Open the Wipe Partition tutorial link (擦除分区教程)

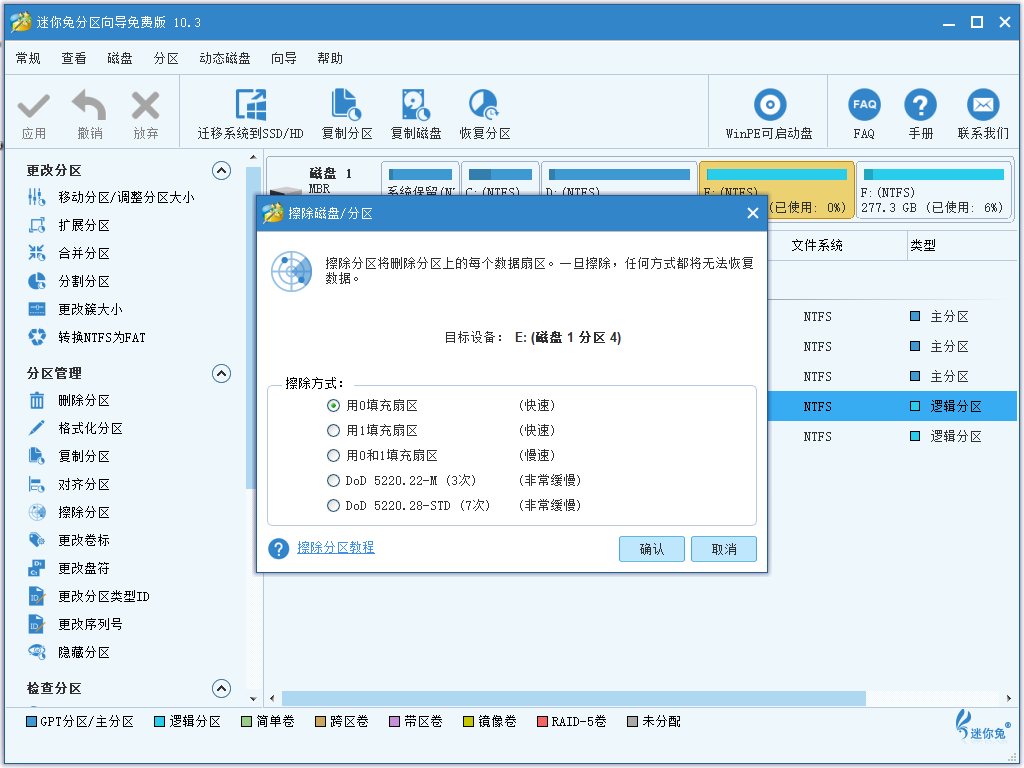(336, 547)
